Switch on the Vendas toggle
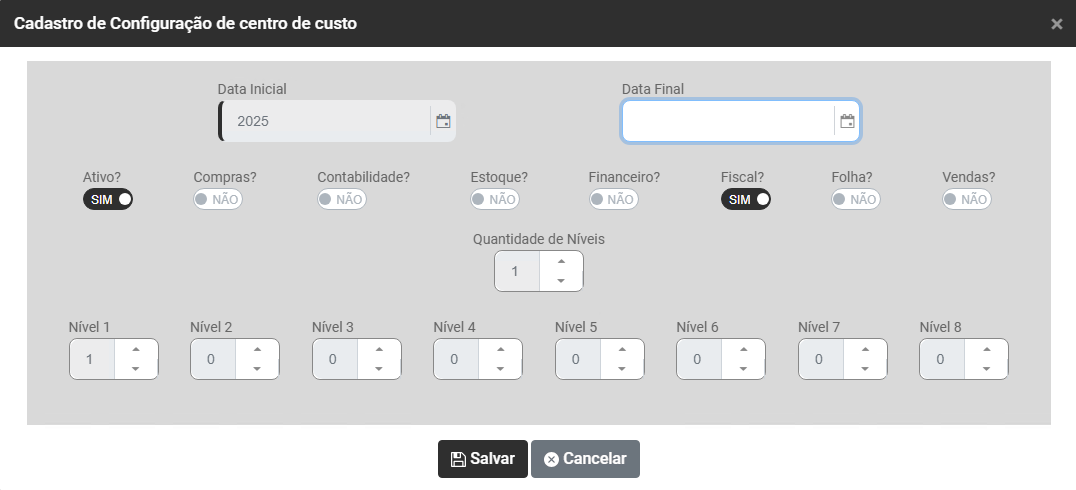This screenshot has height=490, width=1076. tap(967, 199)
